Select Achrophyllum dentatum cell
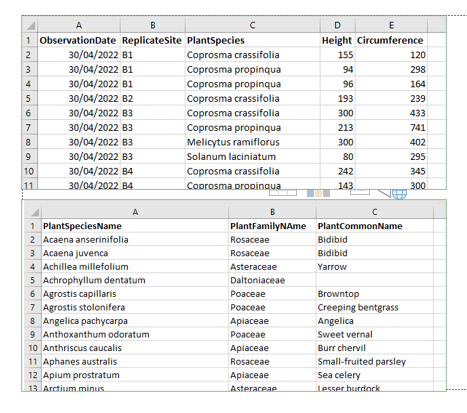Image resolution: width=467 pixels, height=413 pixels. (135, 280)
